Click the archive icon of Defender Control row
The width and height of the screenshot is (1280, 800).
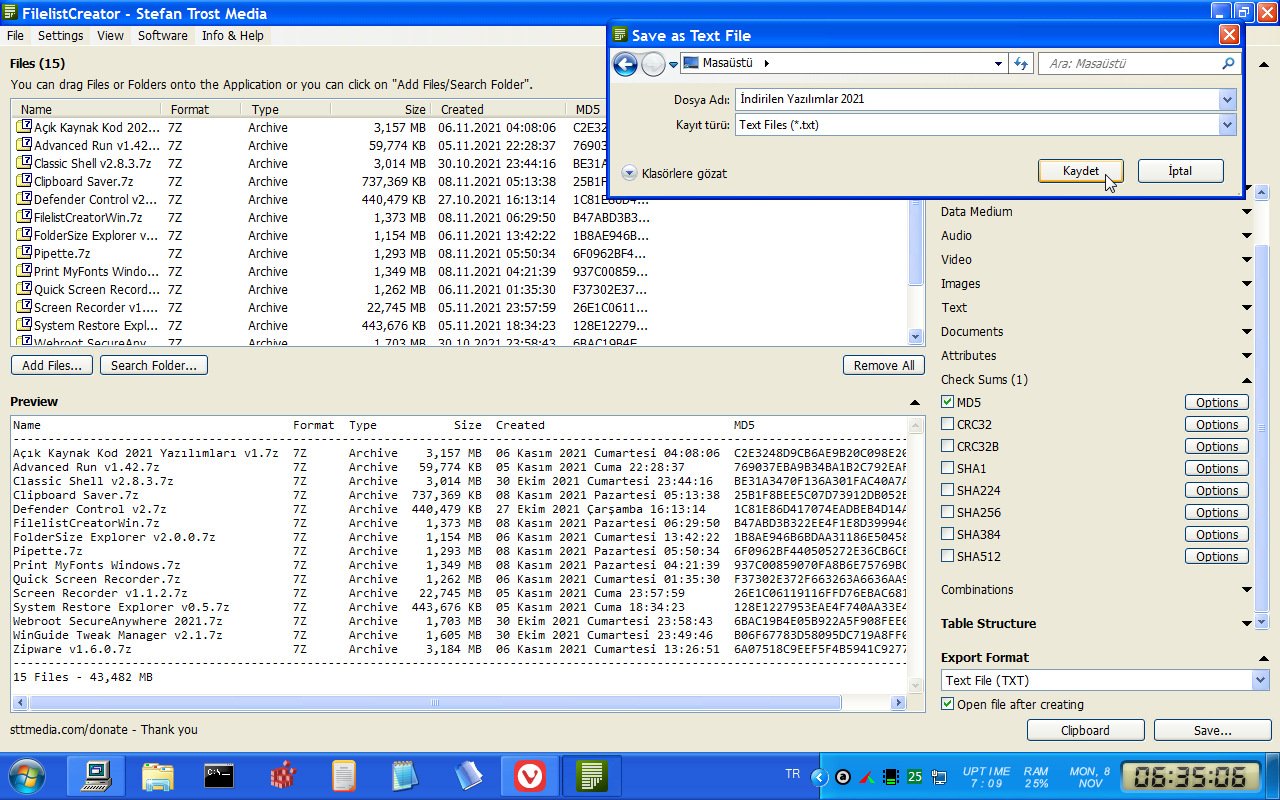pyautogui.click(x=25, y=199)
